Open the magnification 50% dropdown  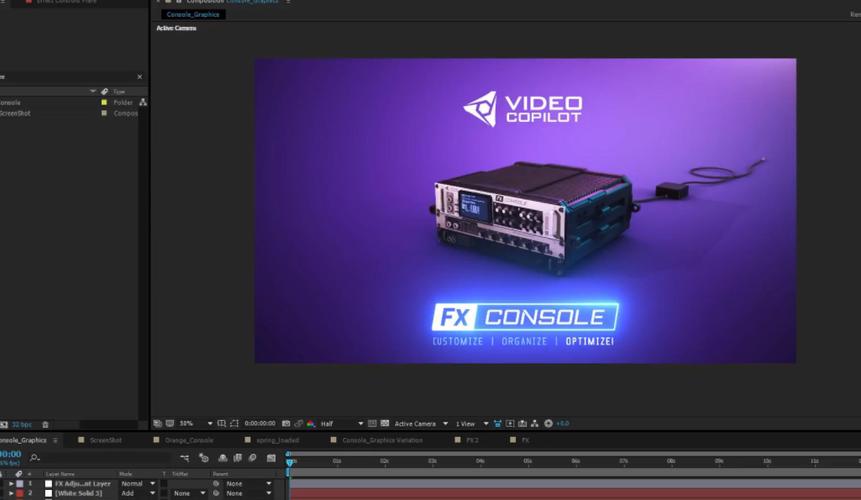pyautogui.click(x=196, y=424)
